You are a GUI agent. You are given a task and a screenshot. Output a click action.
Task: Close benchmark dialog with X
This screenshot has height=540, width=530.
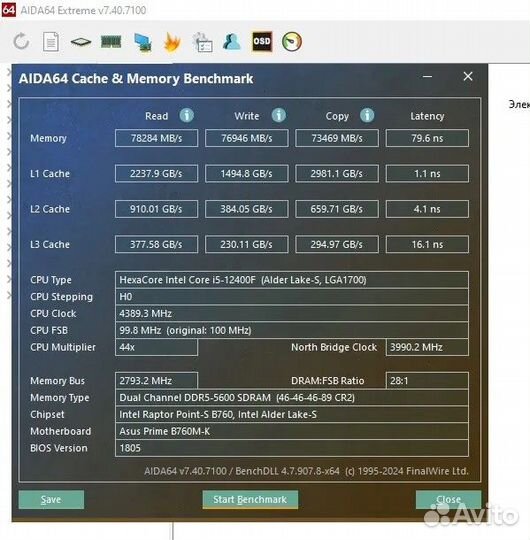(468, 76)
